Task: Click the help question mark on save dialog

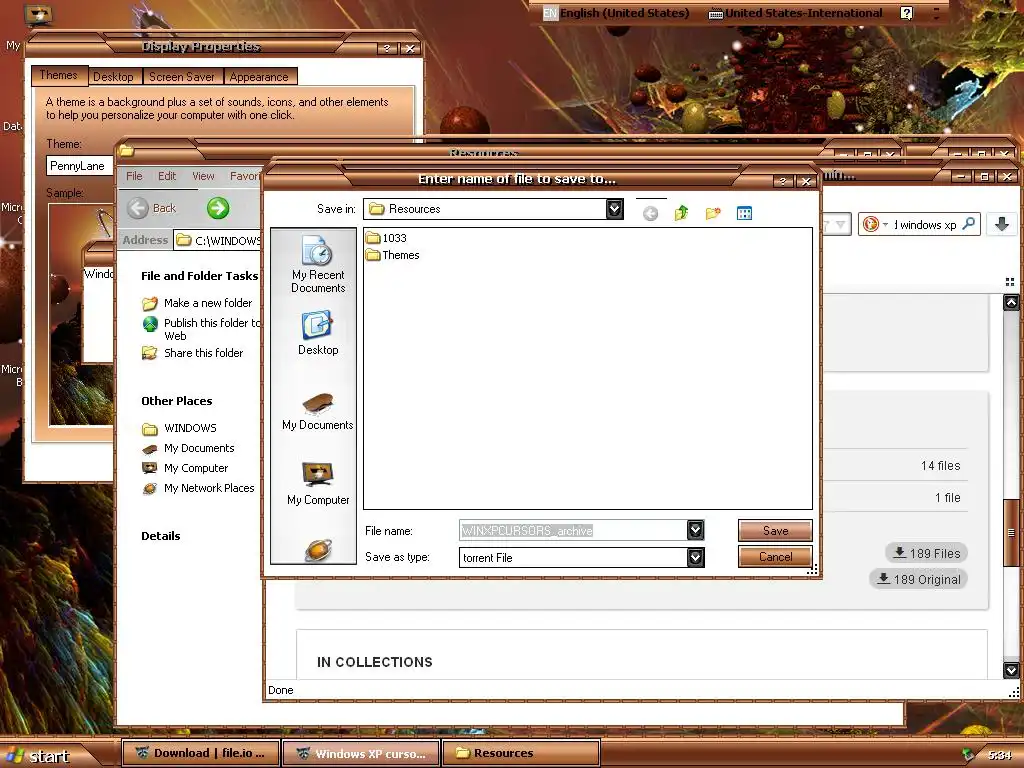Action: pos(782,182)
